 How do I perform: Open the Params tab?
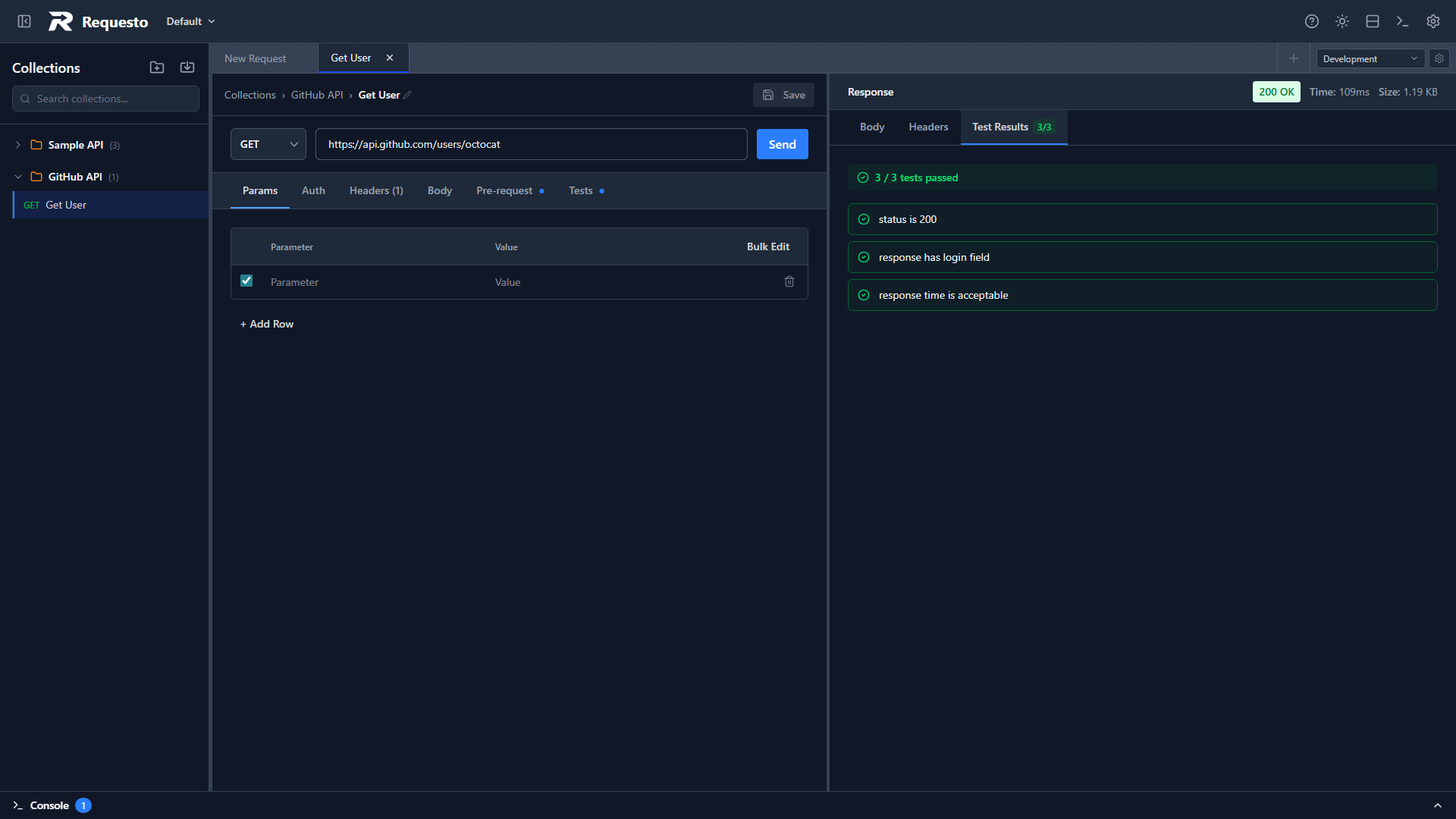pos(260,190)
